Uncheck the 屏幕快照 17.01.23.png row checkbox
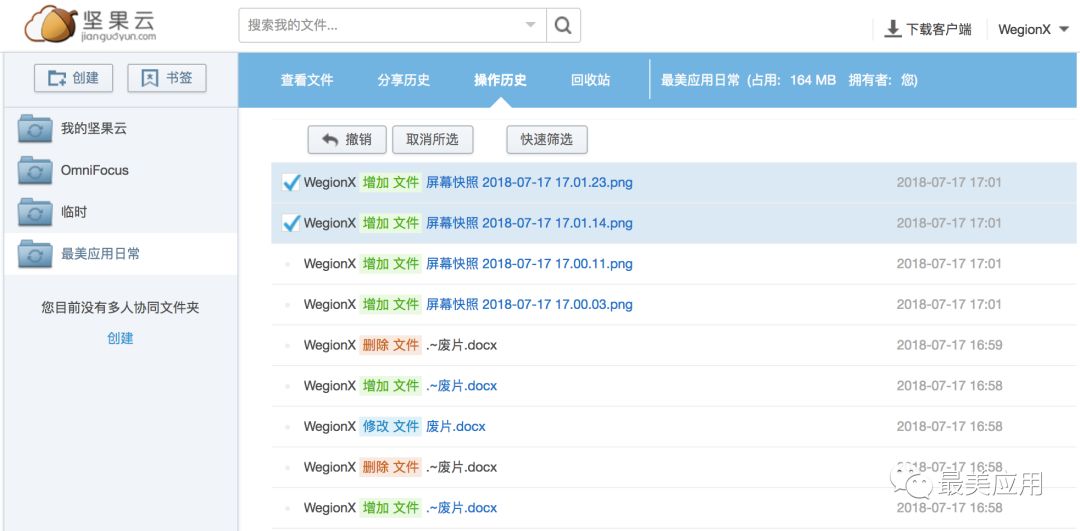1080x531 pixels. (x=291, y=183)
